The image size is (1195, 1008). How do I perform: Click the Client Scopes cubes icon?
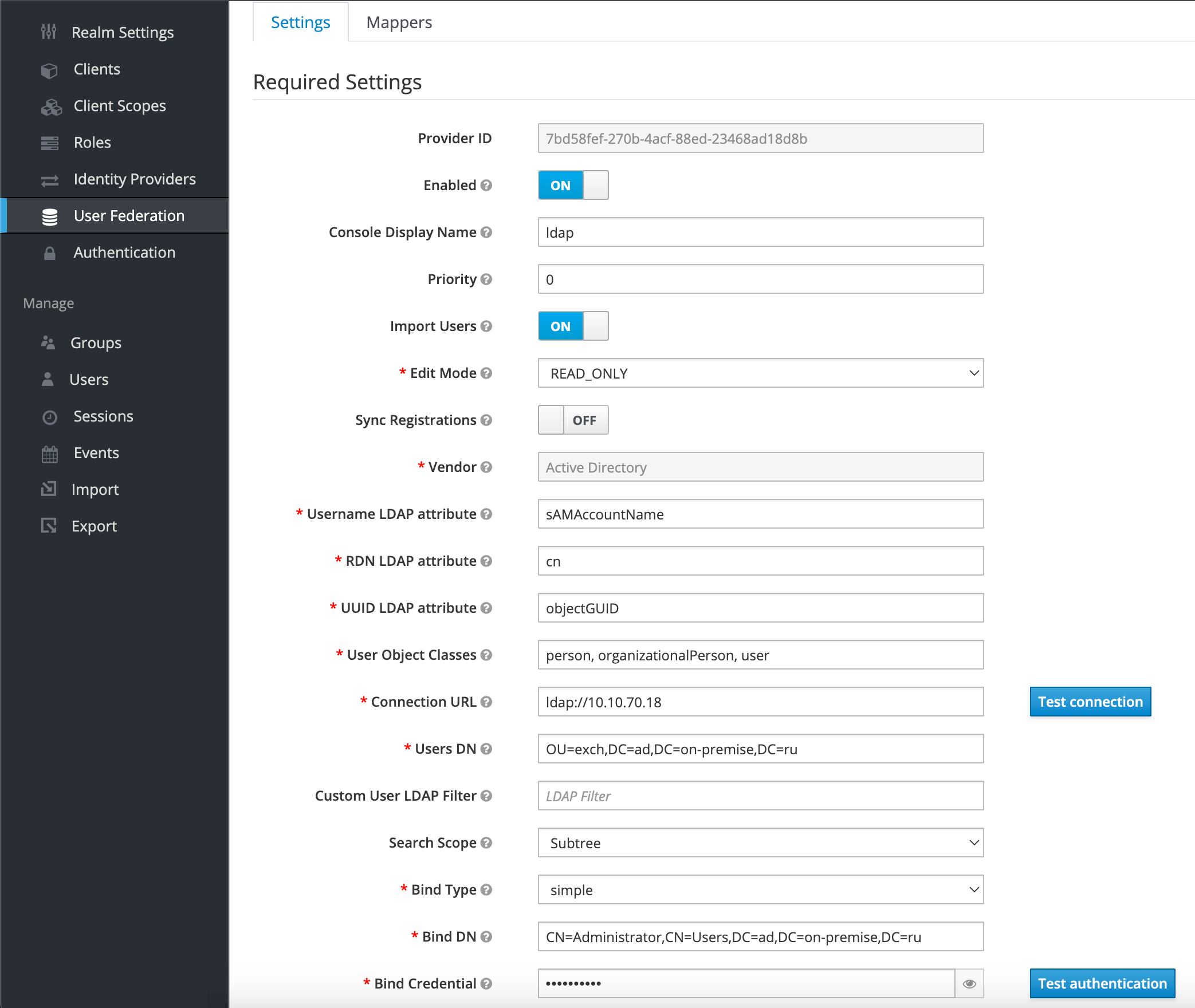51,107
